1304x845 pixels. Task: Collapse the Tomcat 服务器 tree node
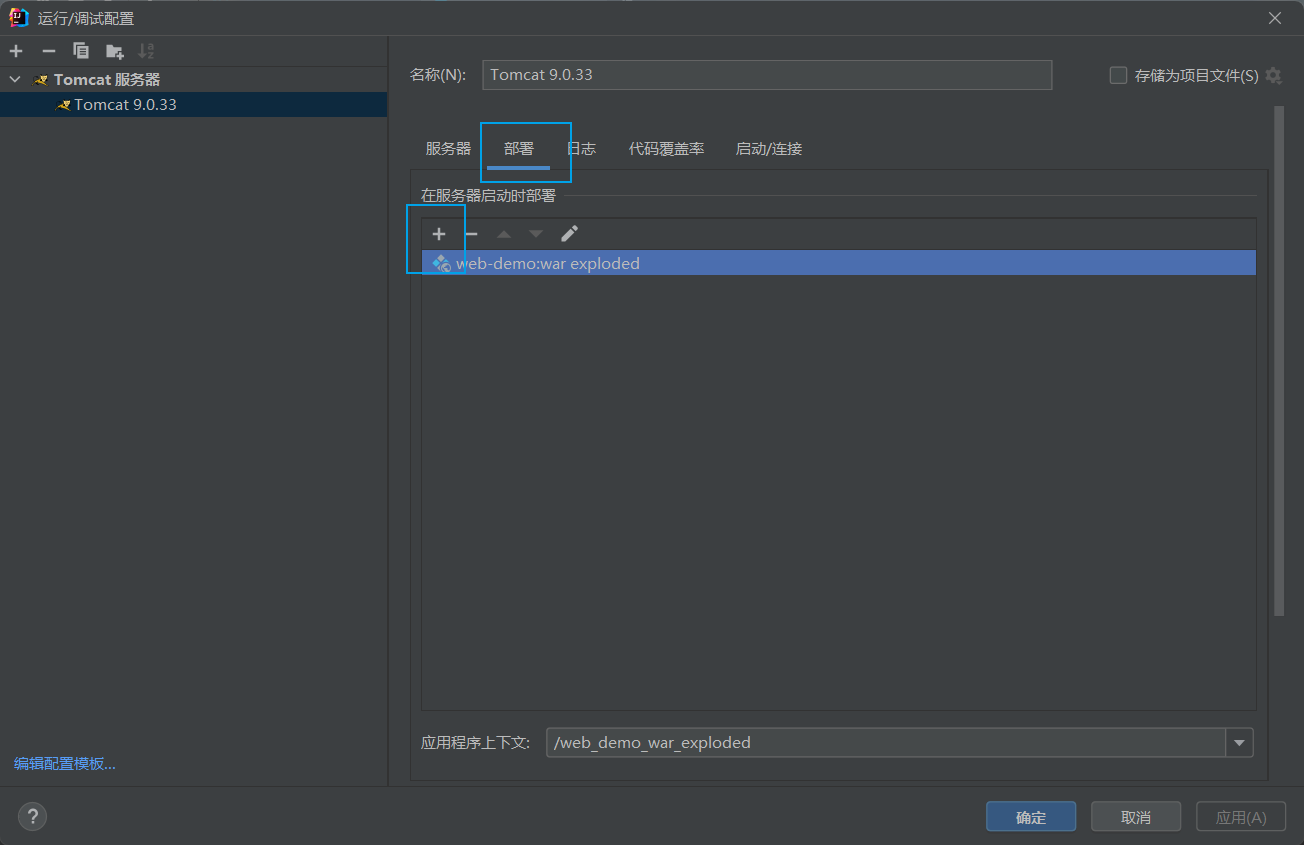pos(15,79)
